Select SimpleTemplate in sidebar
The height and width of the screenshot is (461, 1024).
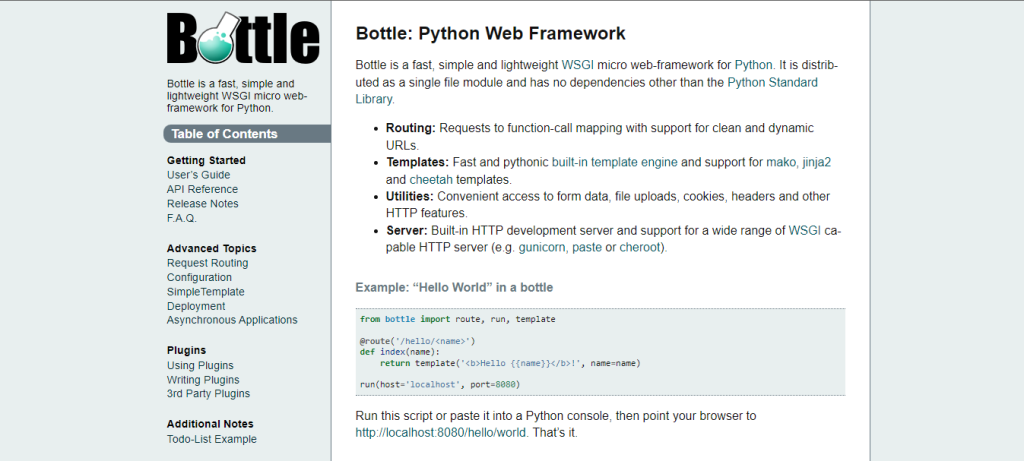click(x=205, y=292)
